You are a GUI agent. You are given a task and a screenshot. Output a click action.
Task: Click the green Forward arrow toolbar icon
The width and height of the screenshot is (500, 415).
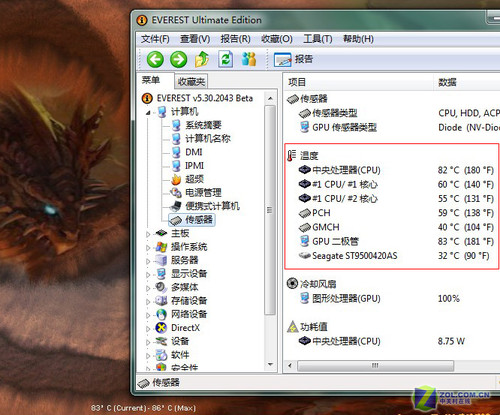point(178,60)
